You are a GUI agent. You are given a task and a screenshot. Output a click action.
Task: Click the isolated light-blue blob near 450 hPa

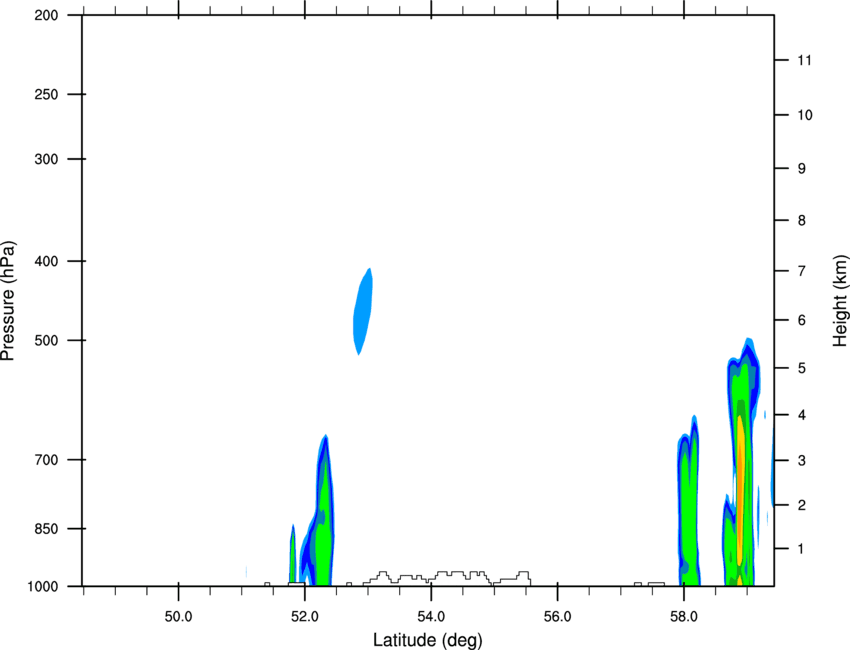tap(363, 311)
